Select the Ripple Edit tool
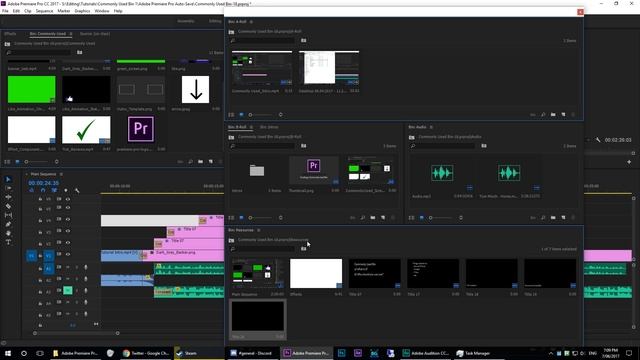 pyautogui.click(x=8, y=197)
